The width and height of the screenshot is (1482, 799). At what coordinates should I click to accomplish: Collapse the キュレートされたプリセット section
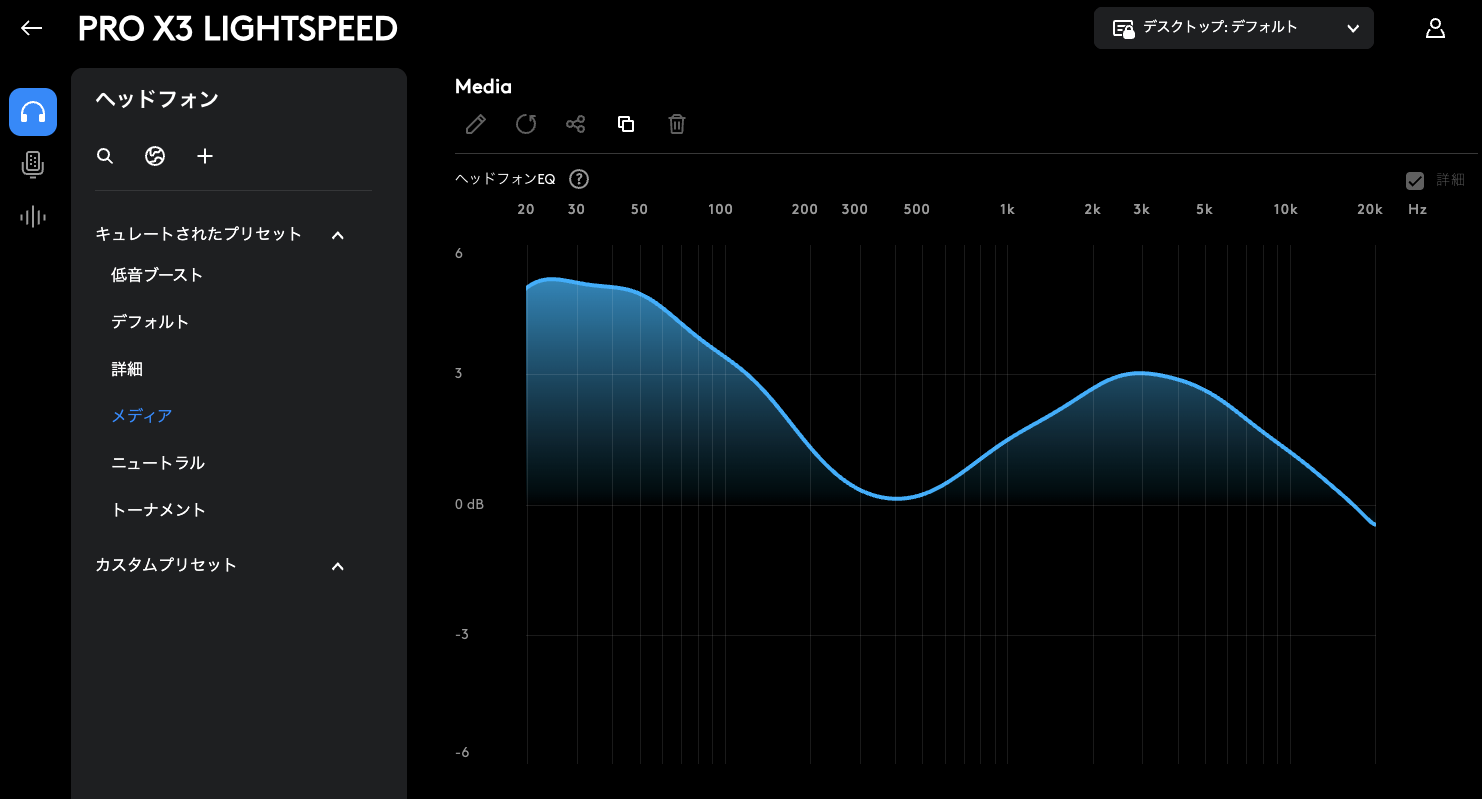[338, 235]
